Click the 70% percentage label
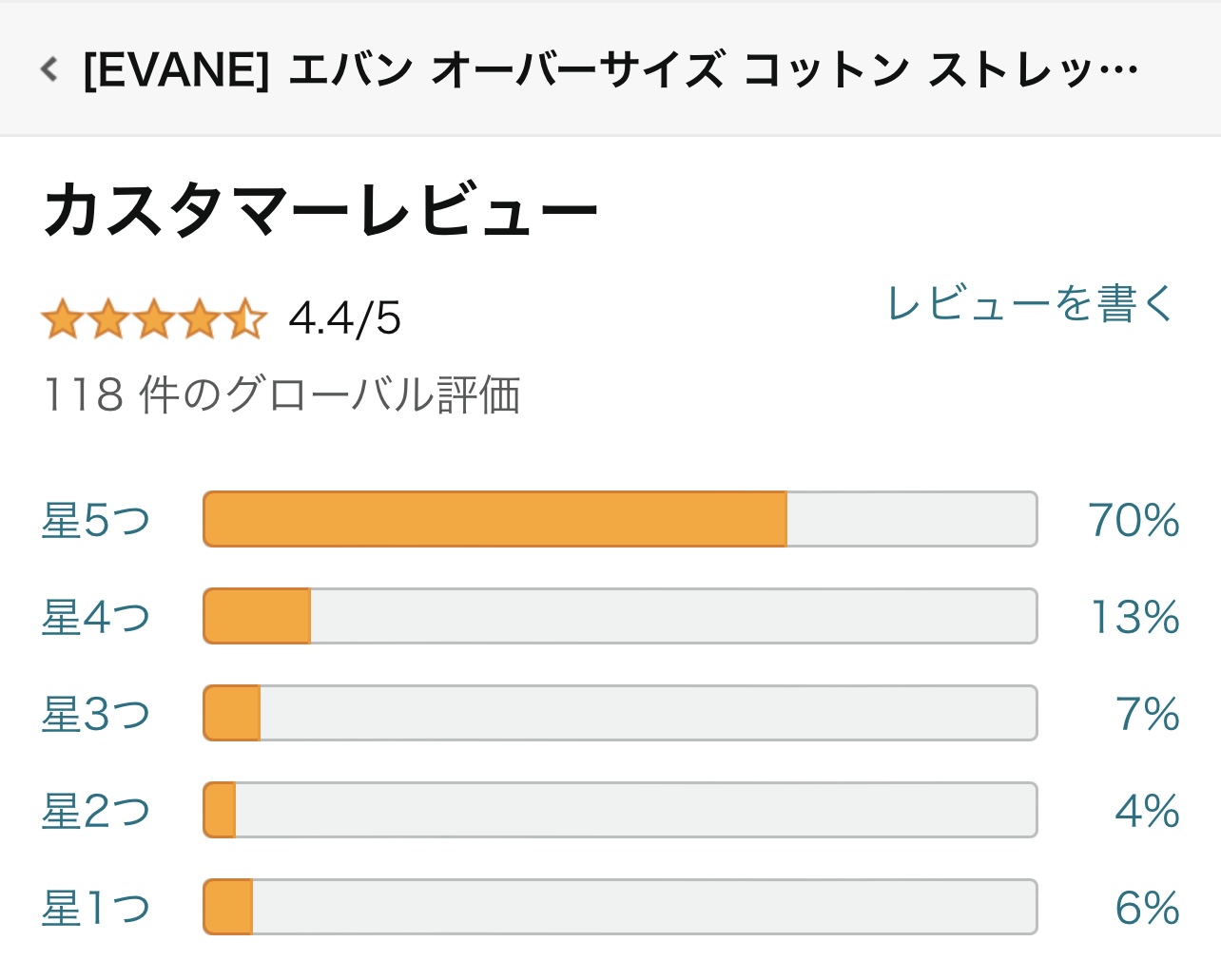The image size is (1221, 980). coord(1132,518)
